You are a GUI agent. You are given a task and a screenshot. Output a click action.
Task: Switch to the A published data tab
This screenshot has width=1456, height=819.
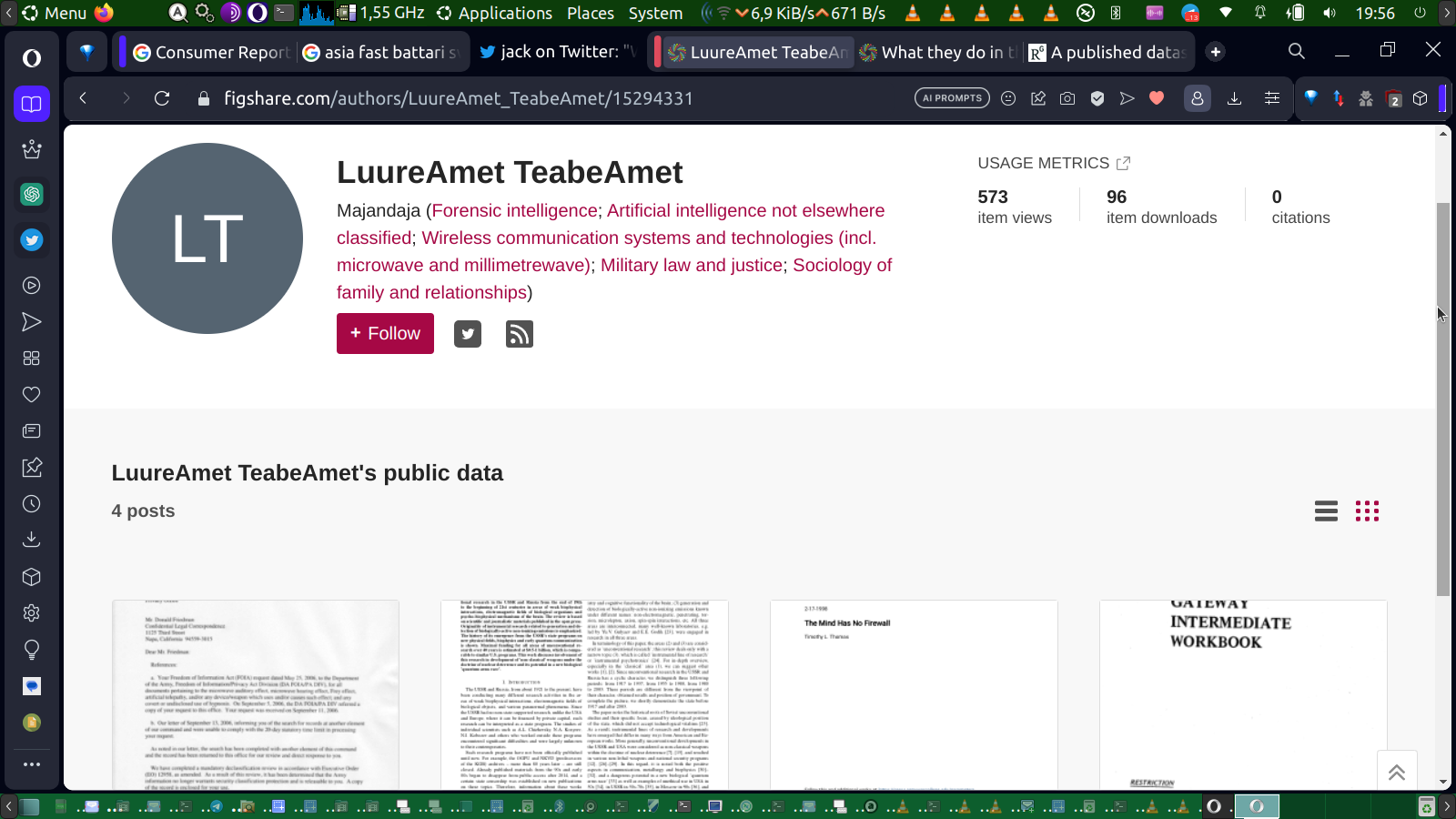click(1107, 52)
